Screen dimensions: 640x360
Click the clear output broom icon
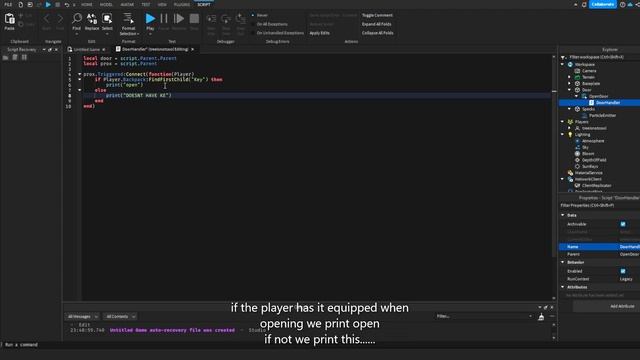(x=541, y=317)
